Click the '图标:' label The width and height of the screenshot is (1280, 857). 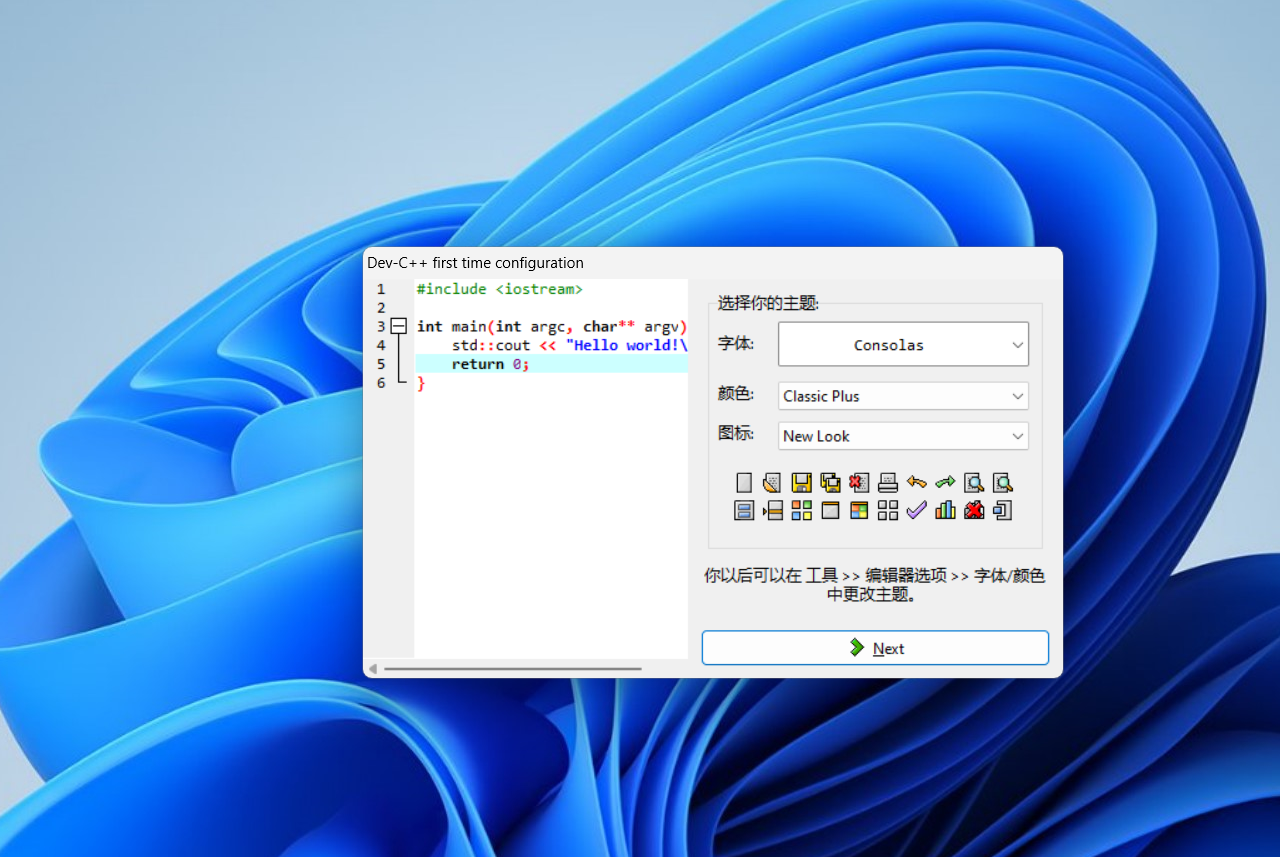[735, 434]
